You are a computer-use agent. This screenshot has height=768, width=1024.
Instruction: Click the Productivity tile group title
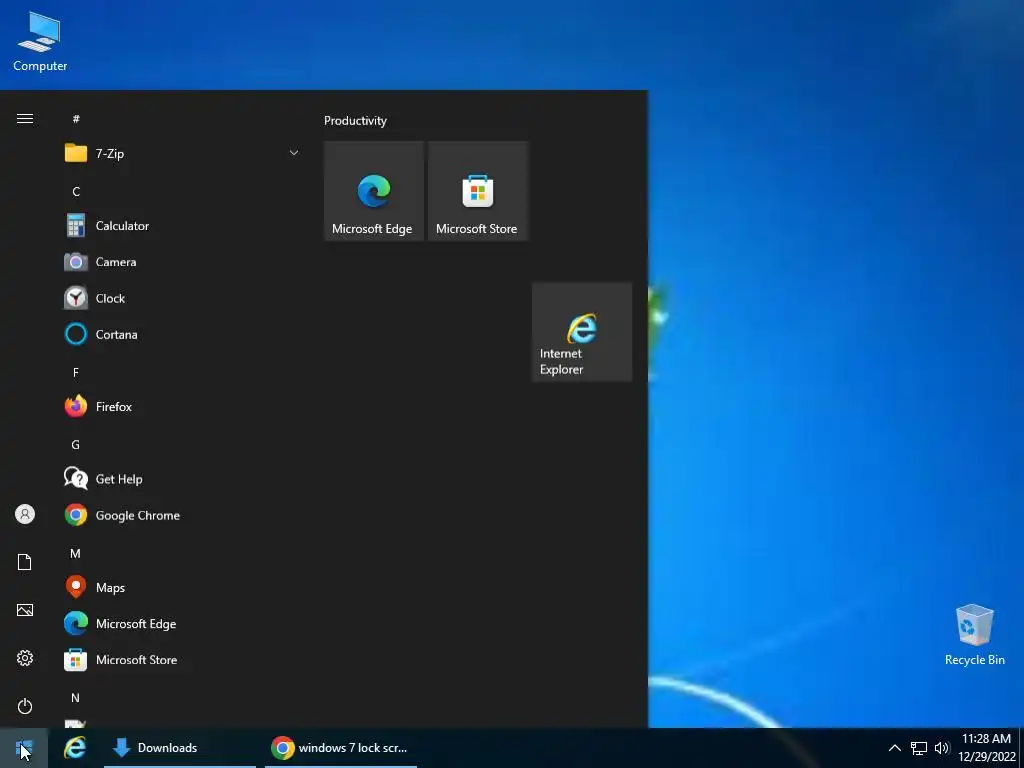point(355,121)
